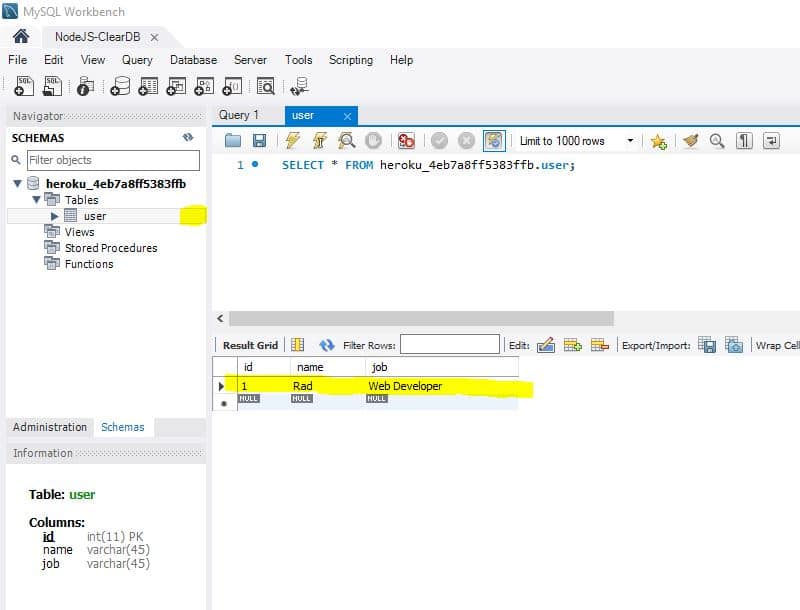Image resolution: width=800 pixels, height=610 pixels.
Task: Open SQL script file icon in main toolbar
Action: 52,86
